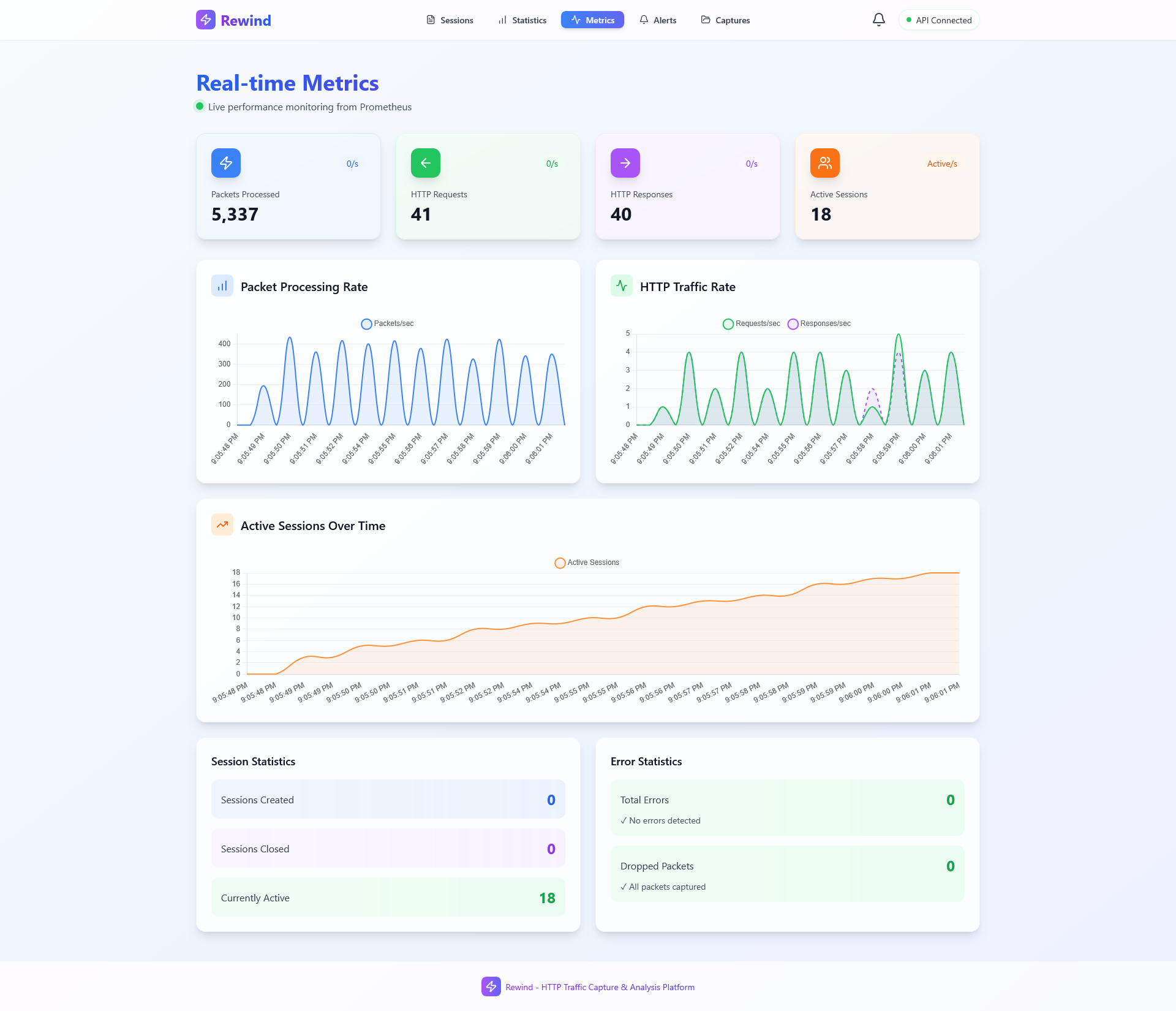Click the Packet Processing Rate bar chart icon

222,286
